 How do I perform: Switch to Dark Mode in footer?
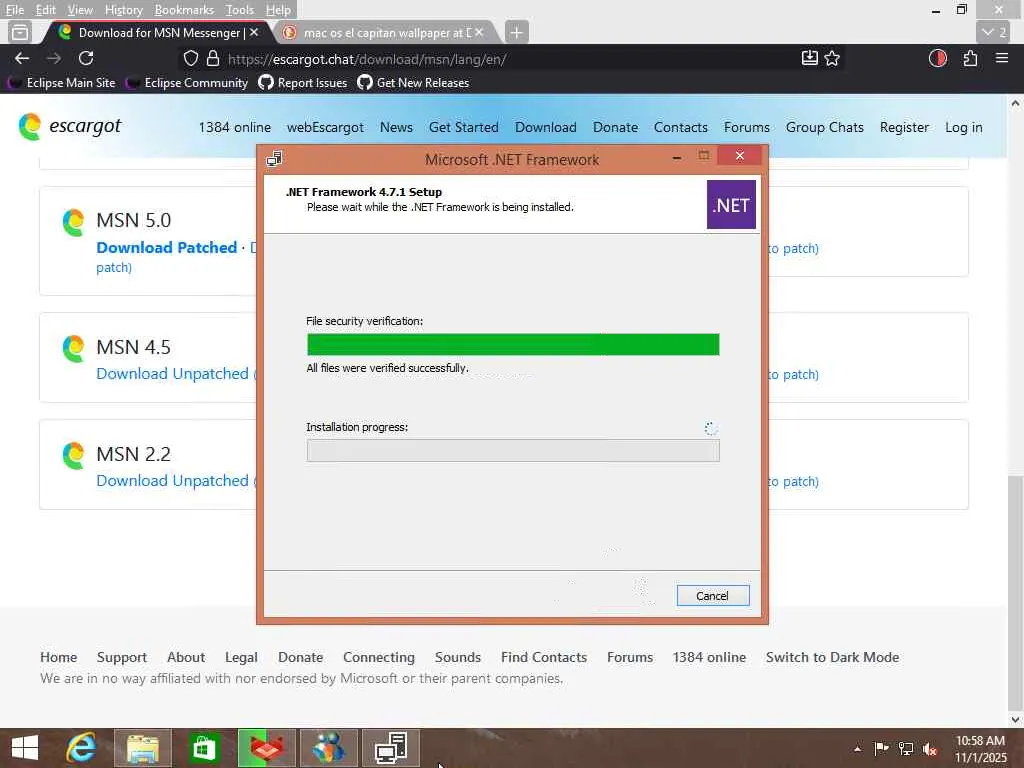pyautogui.click(x=833, y=657)
